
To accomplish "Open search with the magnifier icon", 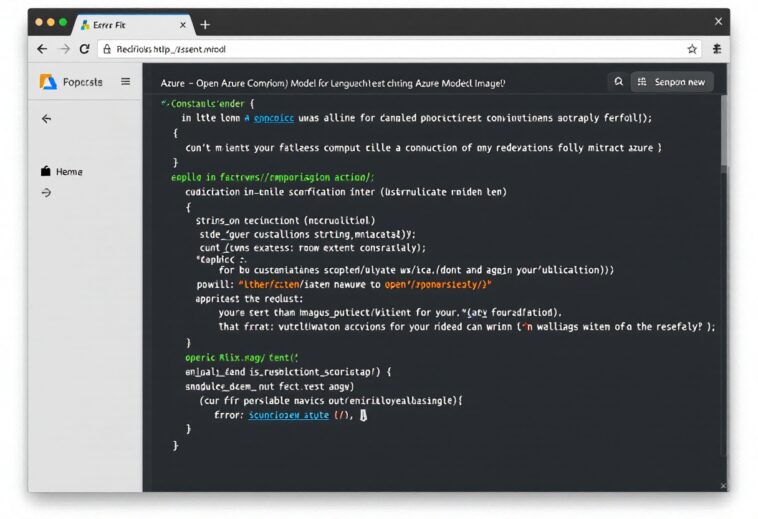I will [x=618, y=82].
